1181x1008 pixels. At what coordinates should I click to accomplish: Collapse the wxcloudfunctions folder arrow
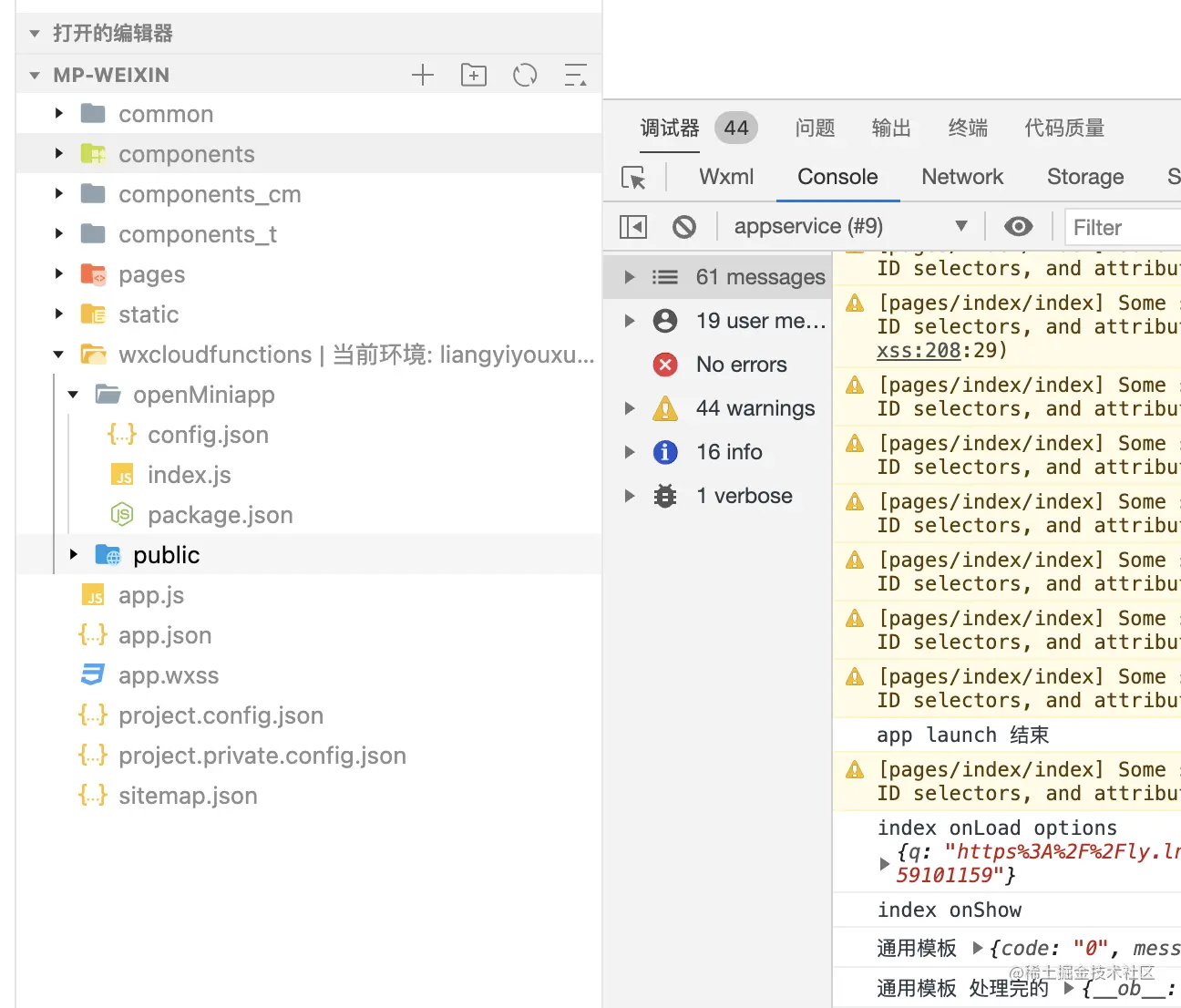tap(58, 355)
